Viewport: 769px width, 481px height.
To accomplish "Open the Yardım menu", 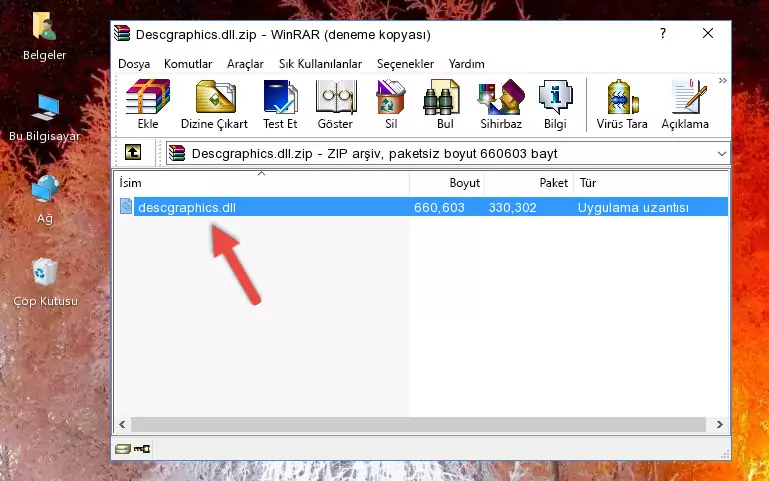I will point(466,64).
